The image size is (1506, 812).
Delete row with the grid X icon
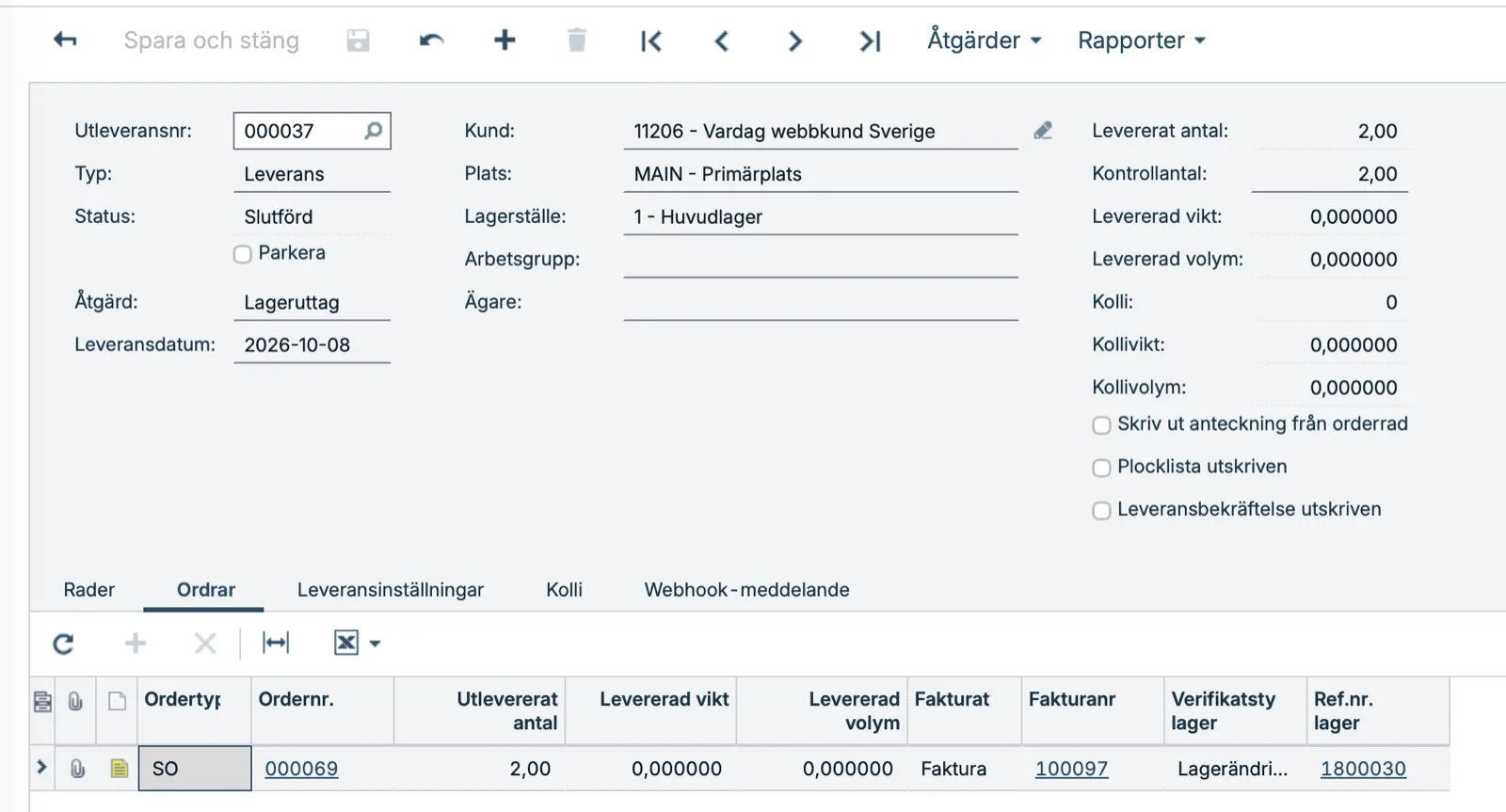[x=204, y=644]
